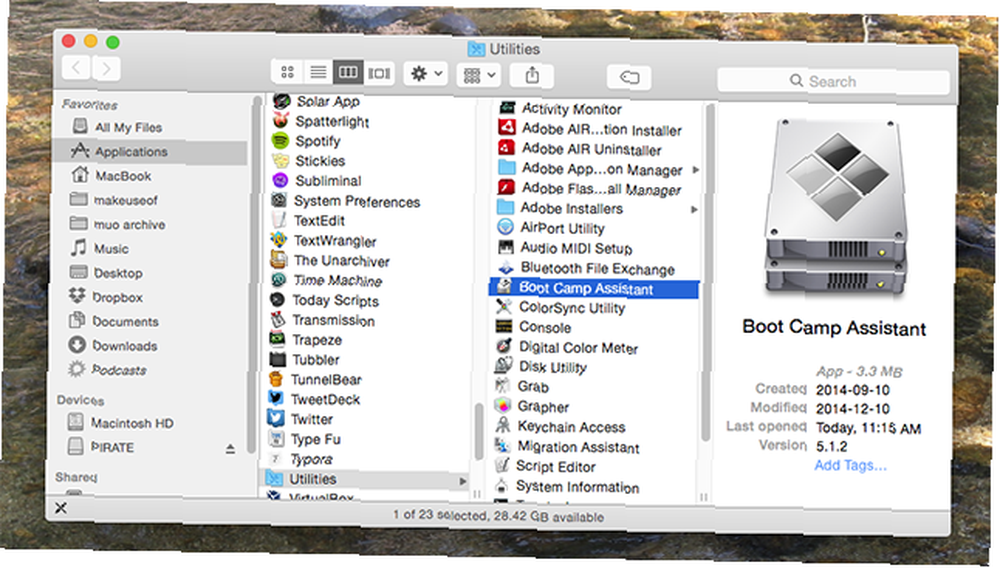Select the Subliminal app icon

280,180
